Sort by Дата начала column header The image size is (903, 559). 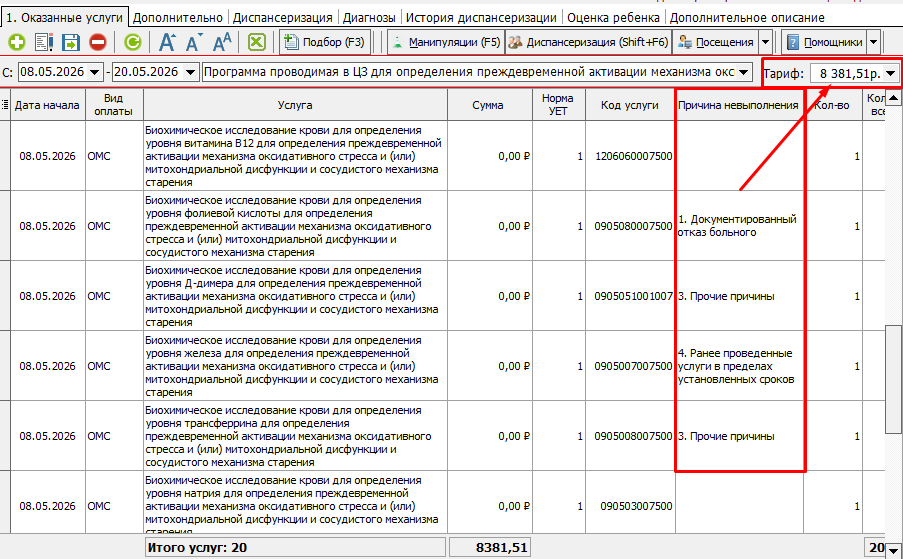point(47,105)
